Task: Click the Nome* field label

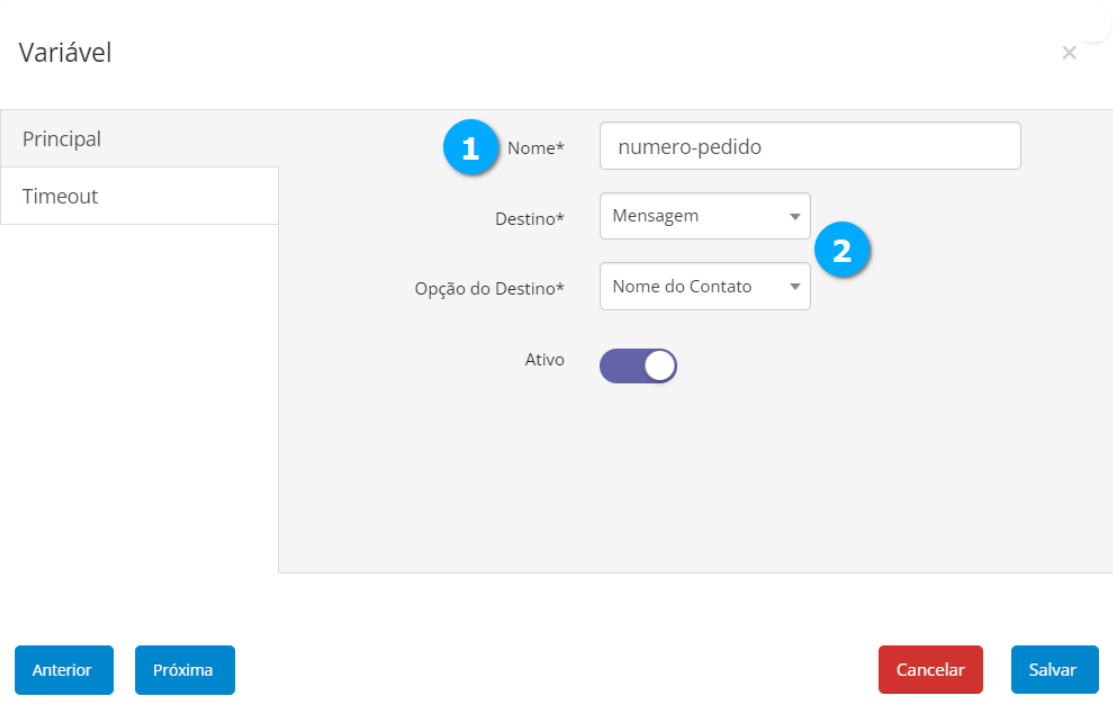Action: (536, 148)
